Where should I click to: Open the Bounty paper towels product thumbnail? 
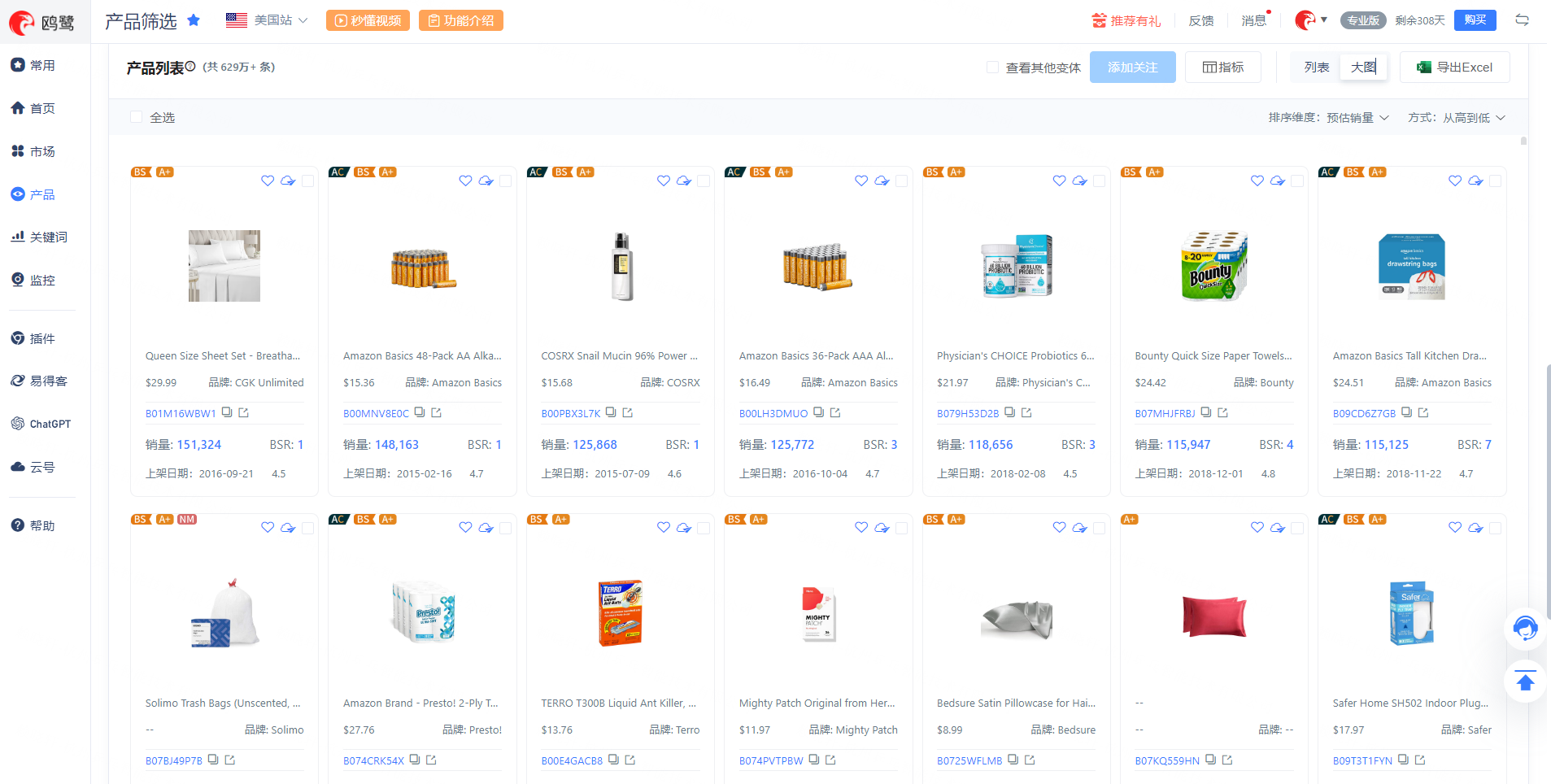[x=1213, y=266]
